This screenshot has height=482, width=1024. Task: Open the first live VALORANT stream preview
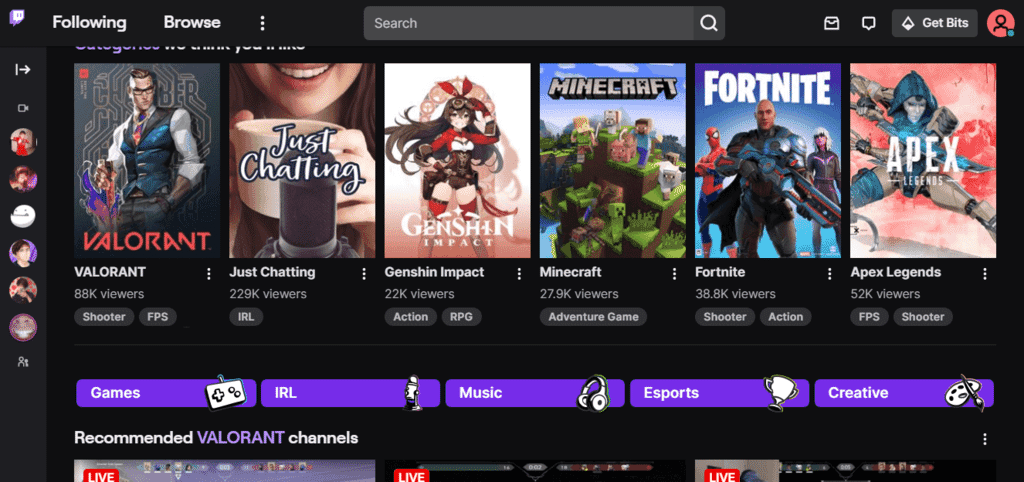[225, 471]
